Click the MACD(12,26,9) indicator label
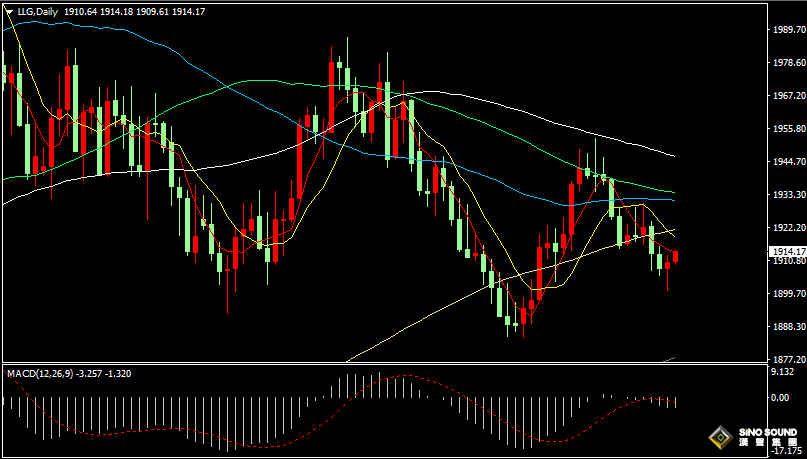Image resolution: width=807 pixels, height=459 pixels. click(x=40, y=373)
